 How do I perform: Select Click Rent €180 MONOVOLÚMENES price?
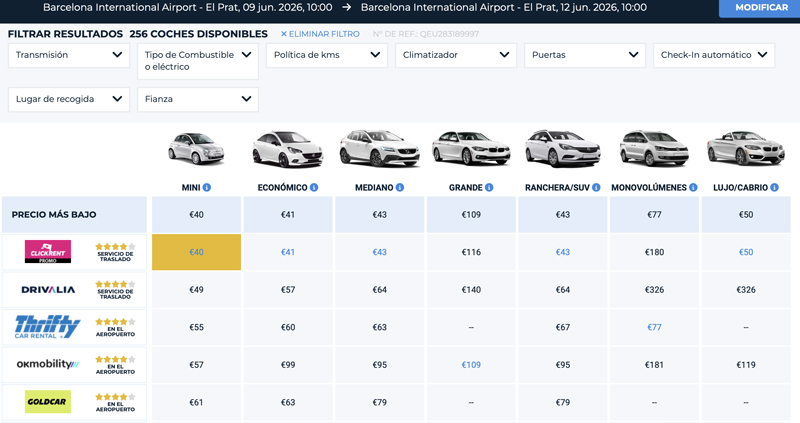pyautogui.click(x=654, y=252)
